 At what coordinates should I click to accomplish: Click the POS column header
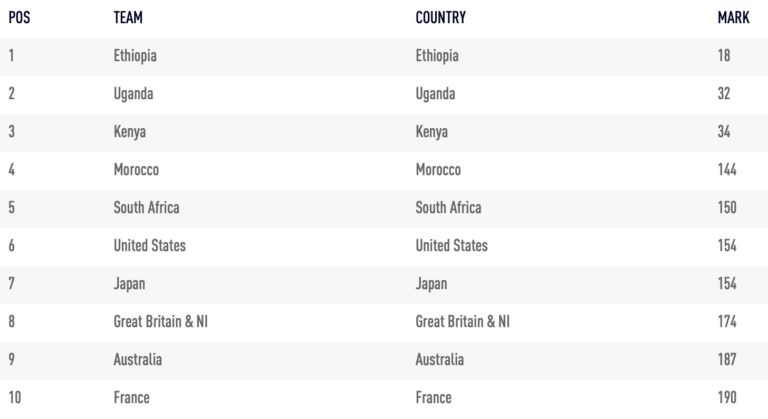19,18
